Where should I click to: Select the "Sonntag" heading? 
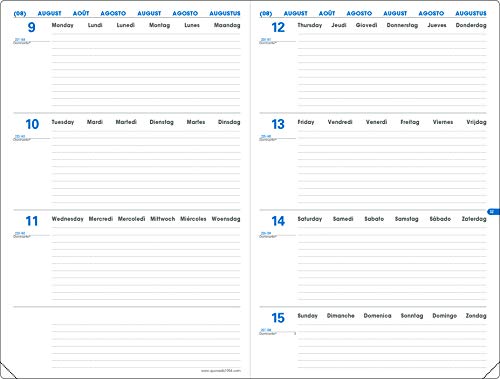click(x=412, y=316)
